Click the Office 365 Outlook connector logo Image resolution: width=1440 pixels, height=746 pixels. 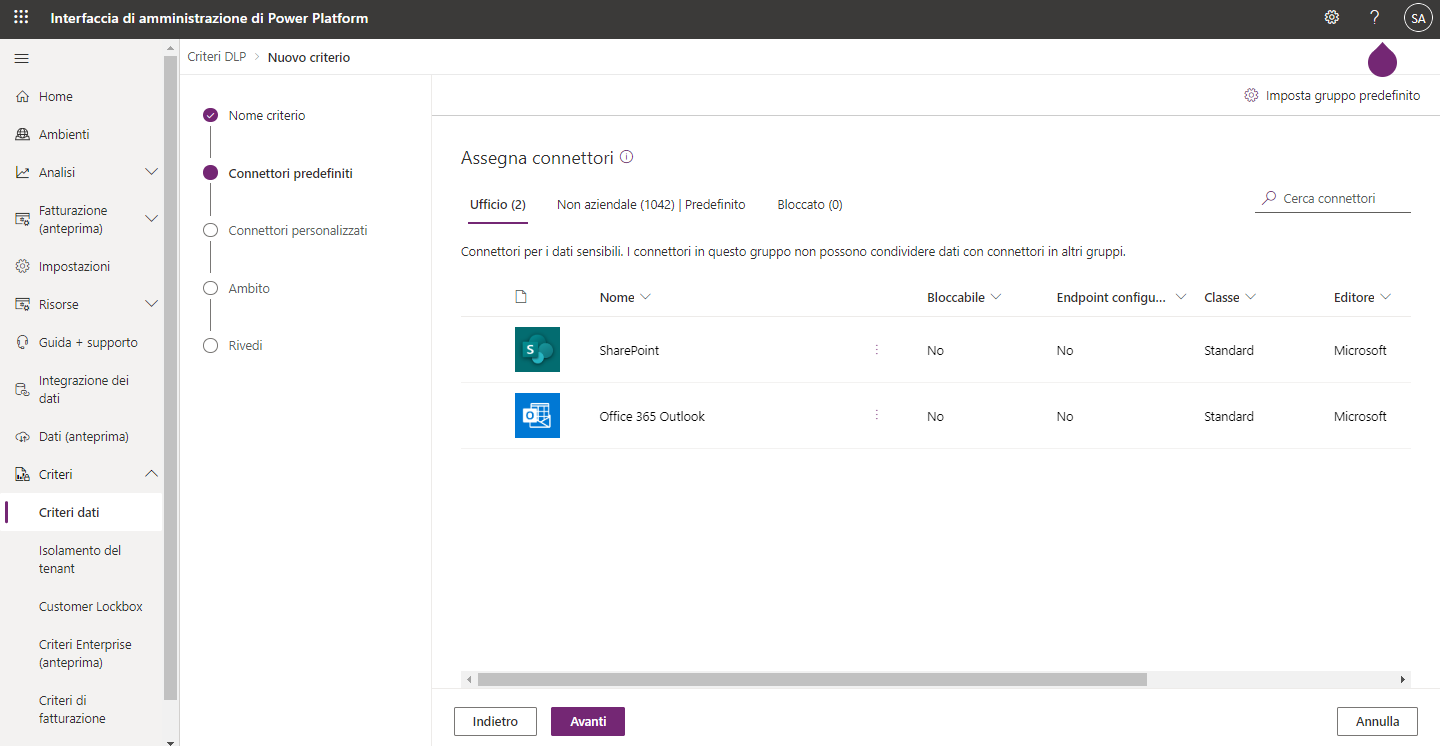tap(537, 415)
